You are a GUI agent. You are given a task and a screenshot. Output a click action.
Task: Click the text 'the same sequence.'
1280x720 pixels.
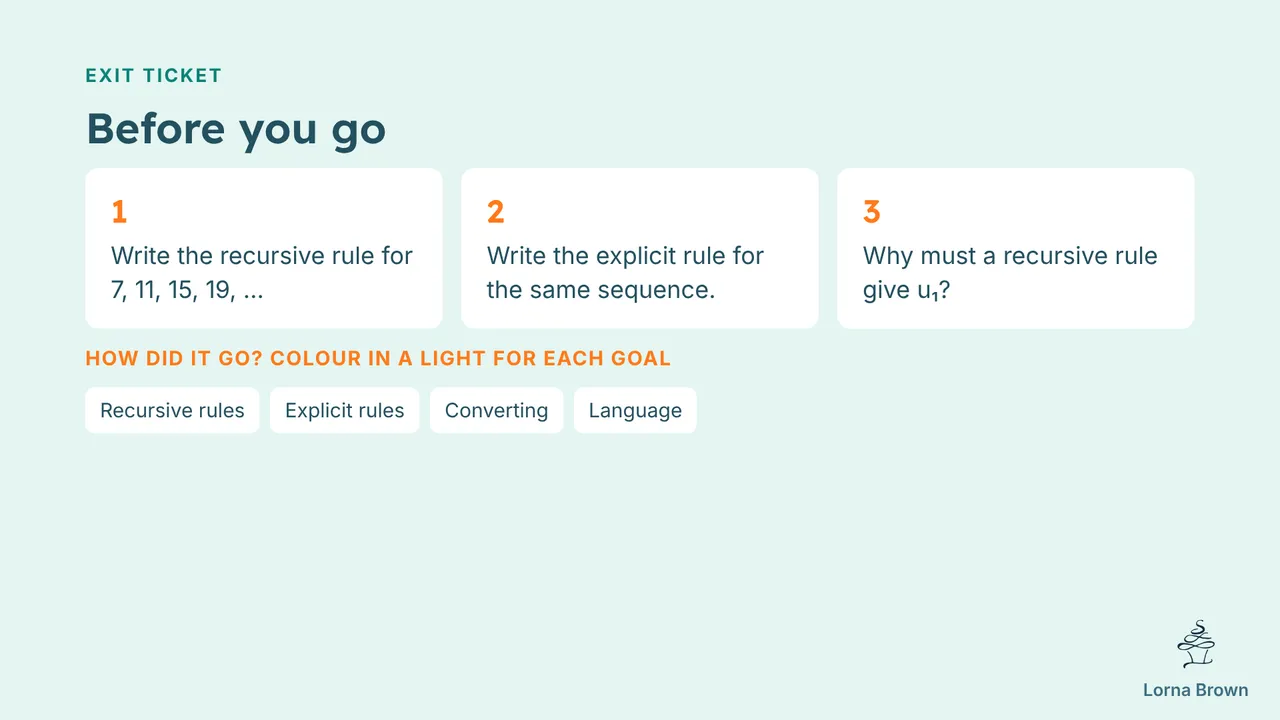pos(601,292)
